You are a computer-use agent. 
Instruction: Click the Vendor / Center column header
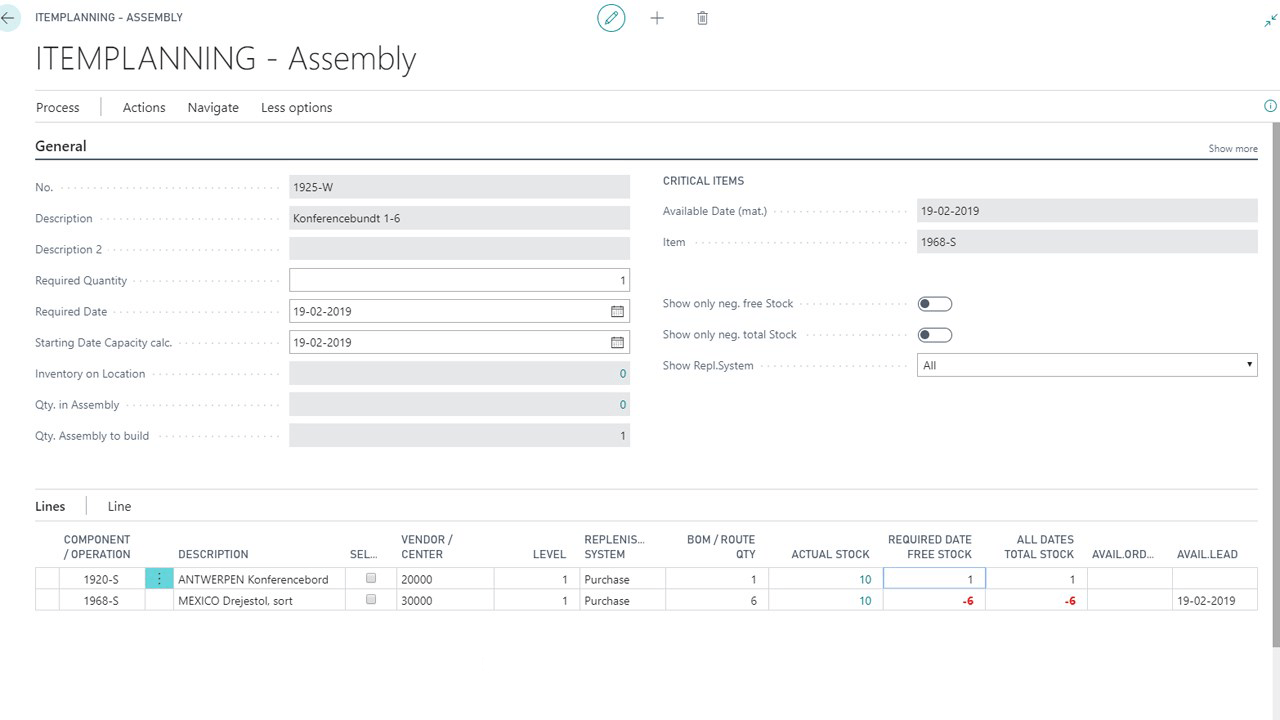tap(426, 547)
